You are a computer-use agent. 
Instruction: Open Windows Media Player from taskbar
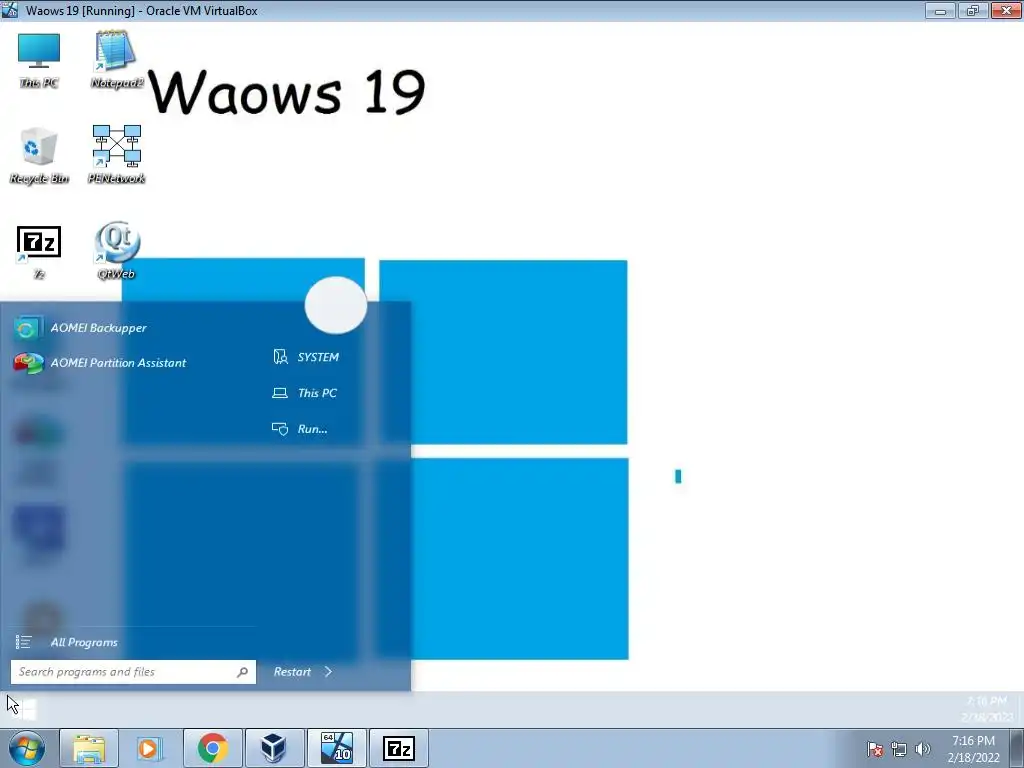150,748
